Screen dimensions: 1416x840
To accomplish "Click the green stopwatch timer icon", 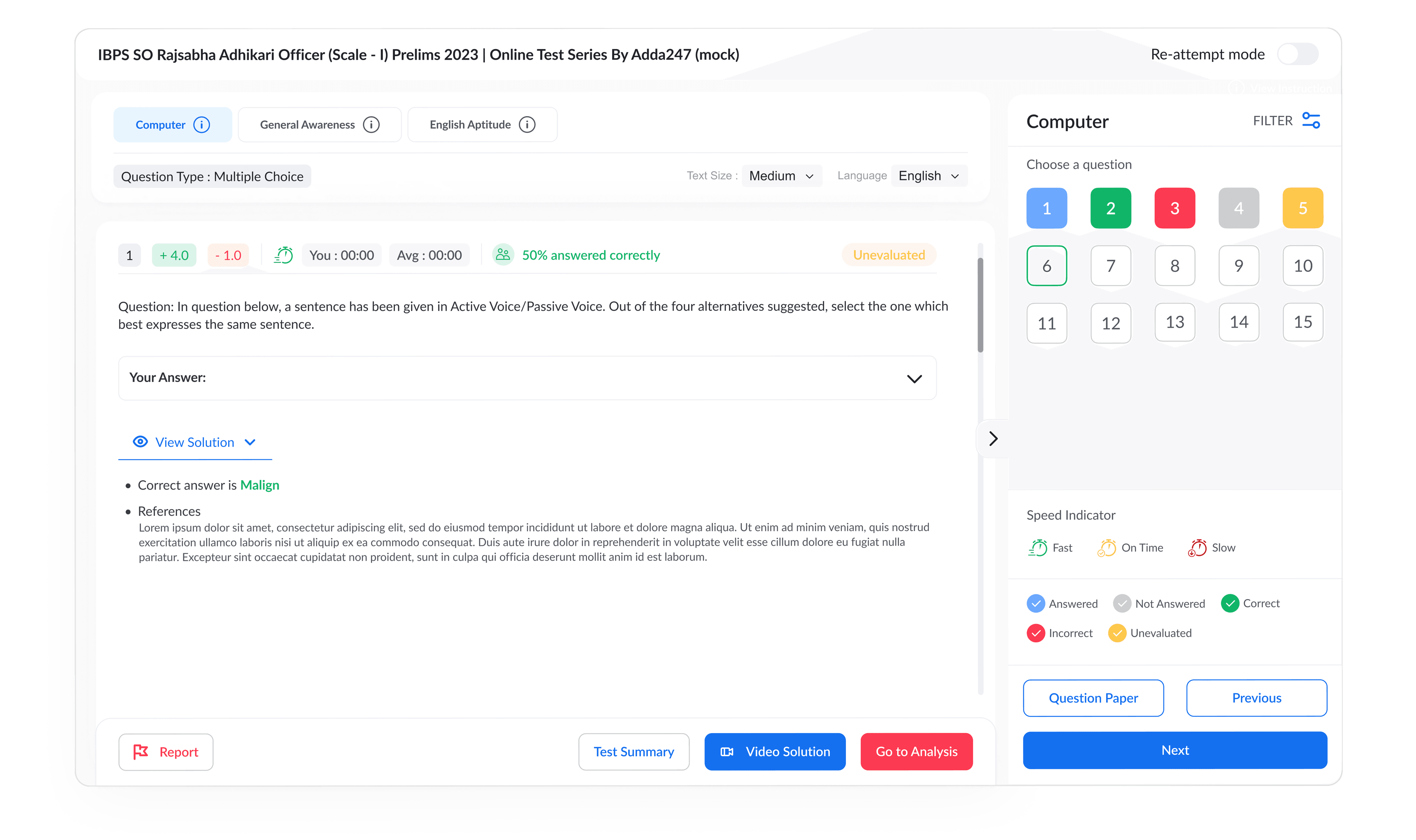I will coord(284,255).
